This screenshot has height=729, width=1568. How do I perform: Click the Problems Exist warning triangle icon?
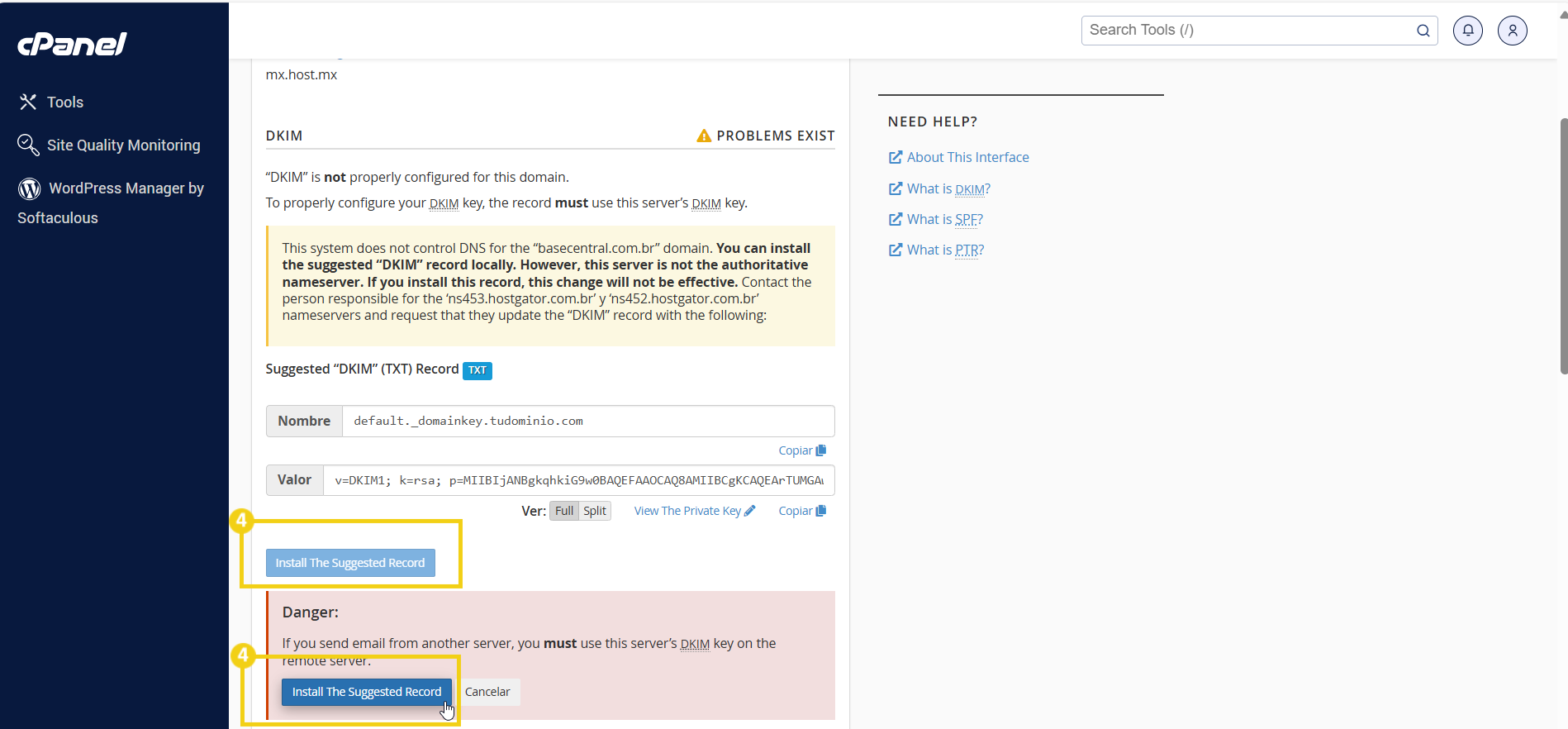click(x=704, y=136)
